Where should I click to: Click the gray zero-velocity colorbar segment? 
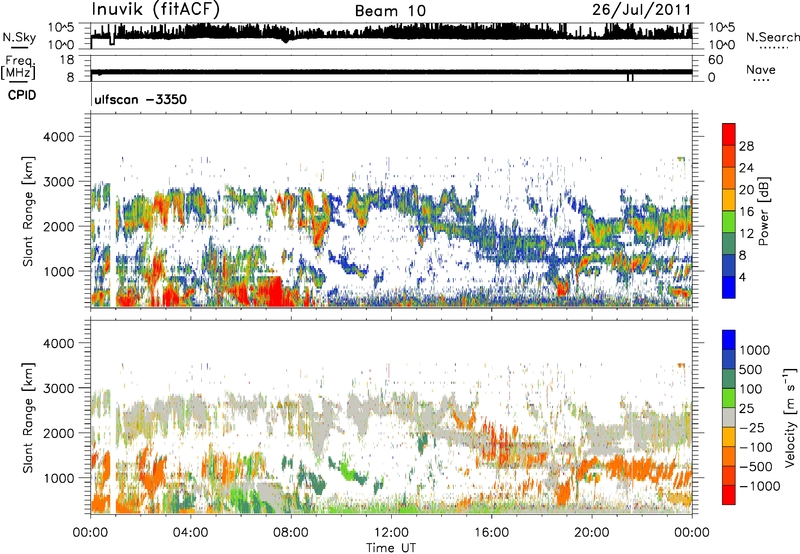tap(729, 417)
